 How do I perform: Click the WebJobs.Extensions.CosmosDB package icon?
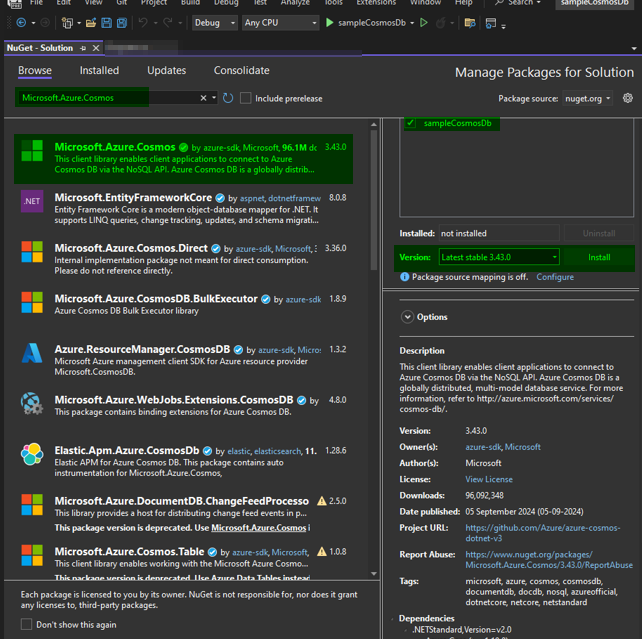(x=32, y=403)
